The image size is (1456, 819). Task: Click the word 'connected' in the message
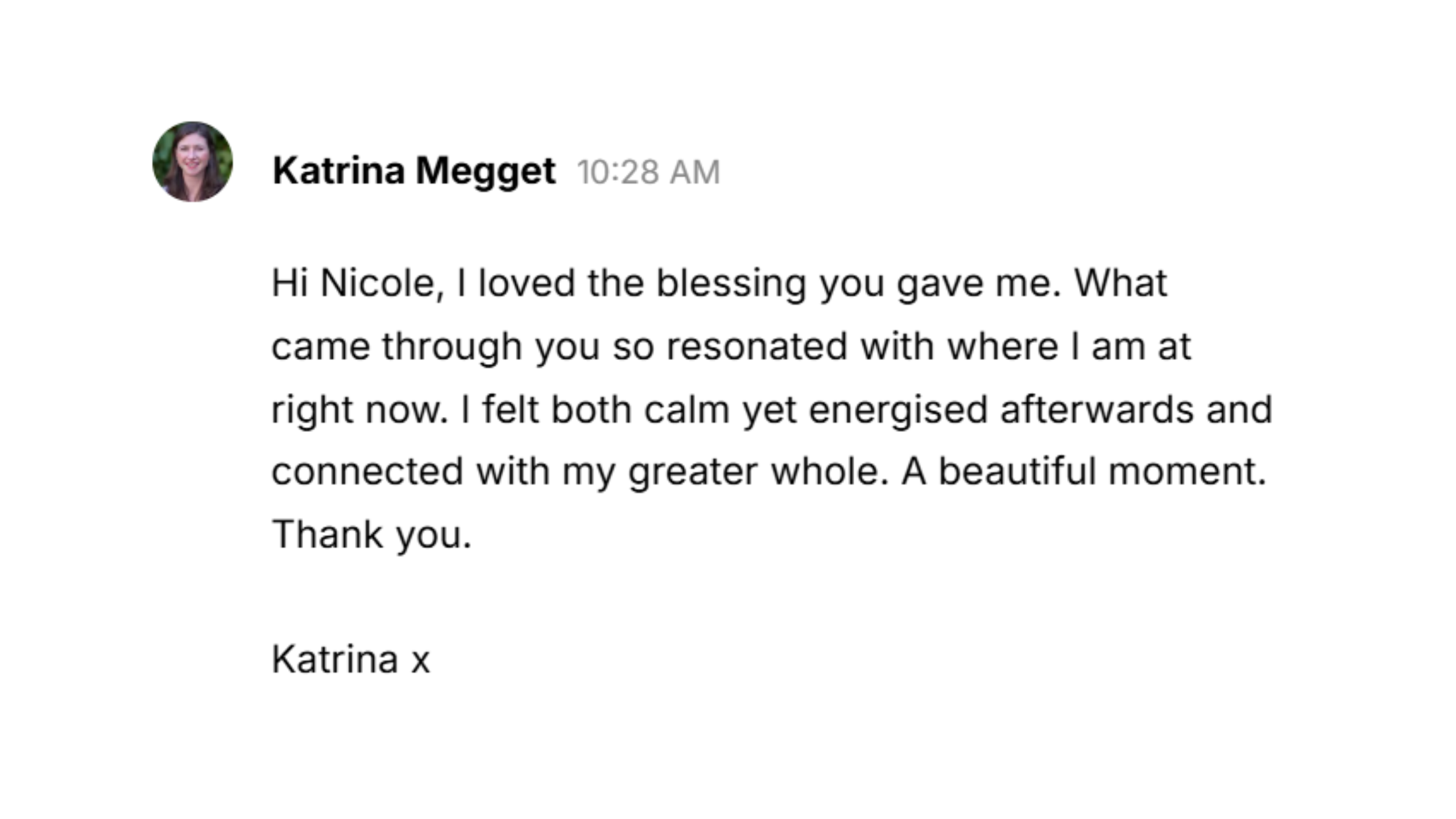click(x=367, y=471)
